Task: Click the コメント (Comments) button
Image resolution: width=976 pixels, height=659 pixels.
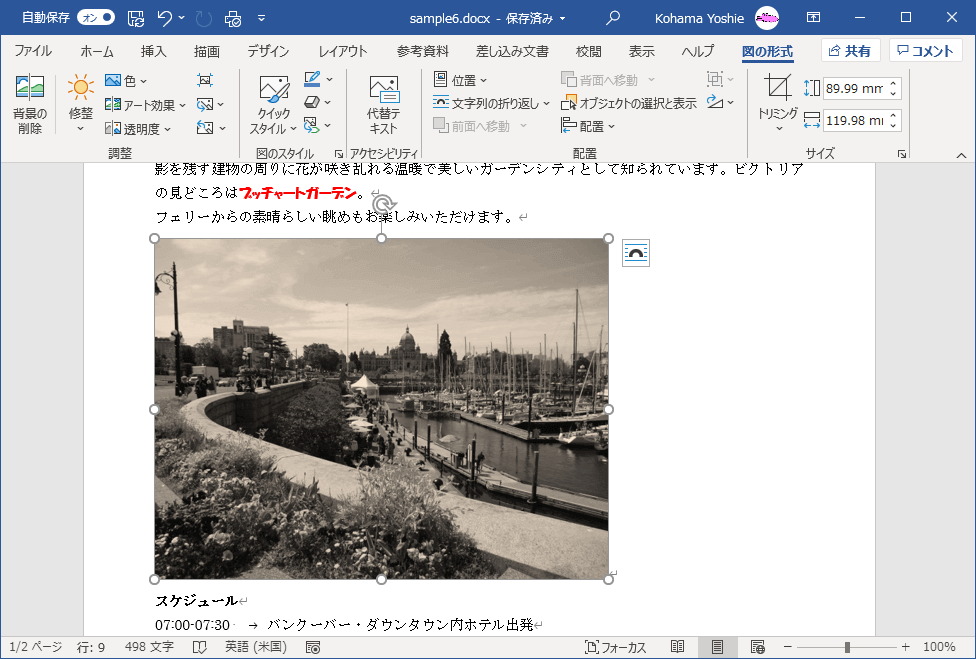Action: point(926,51)
